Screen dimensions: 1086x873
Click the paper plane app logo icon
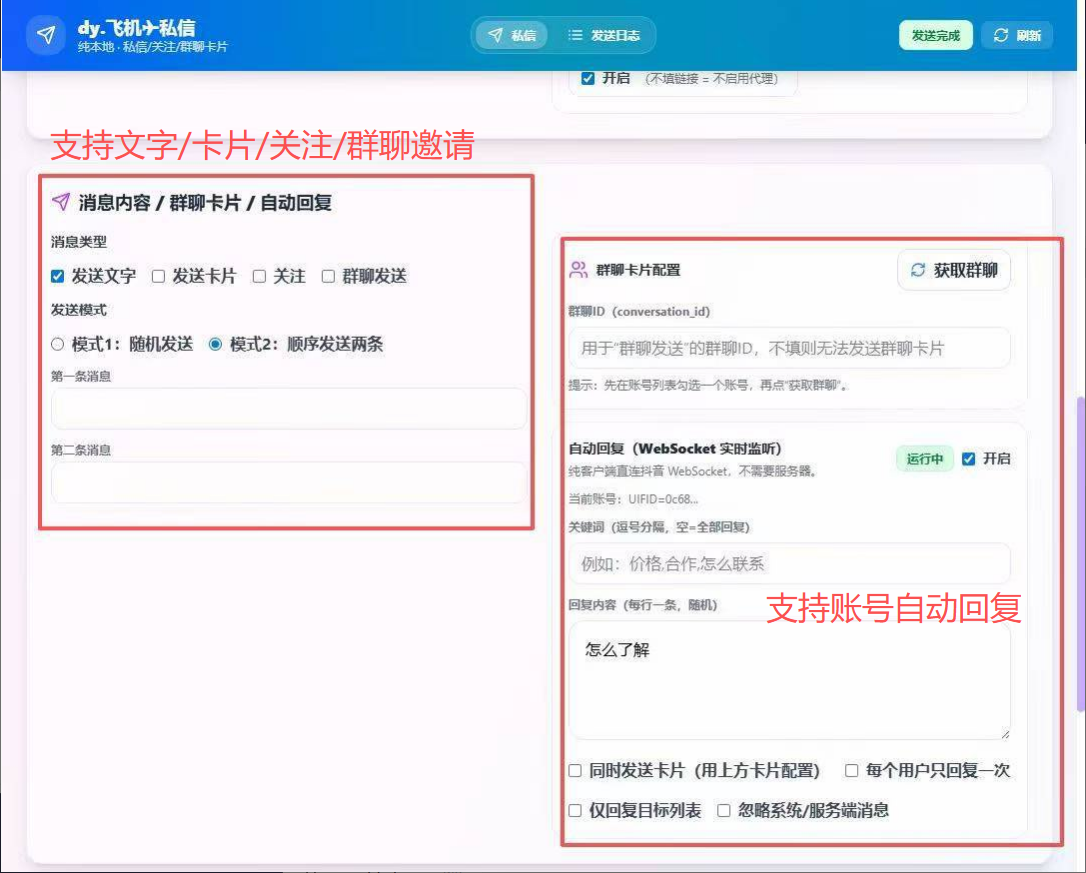tap(45, 35)
